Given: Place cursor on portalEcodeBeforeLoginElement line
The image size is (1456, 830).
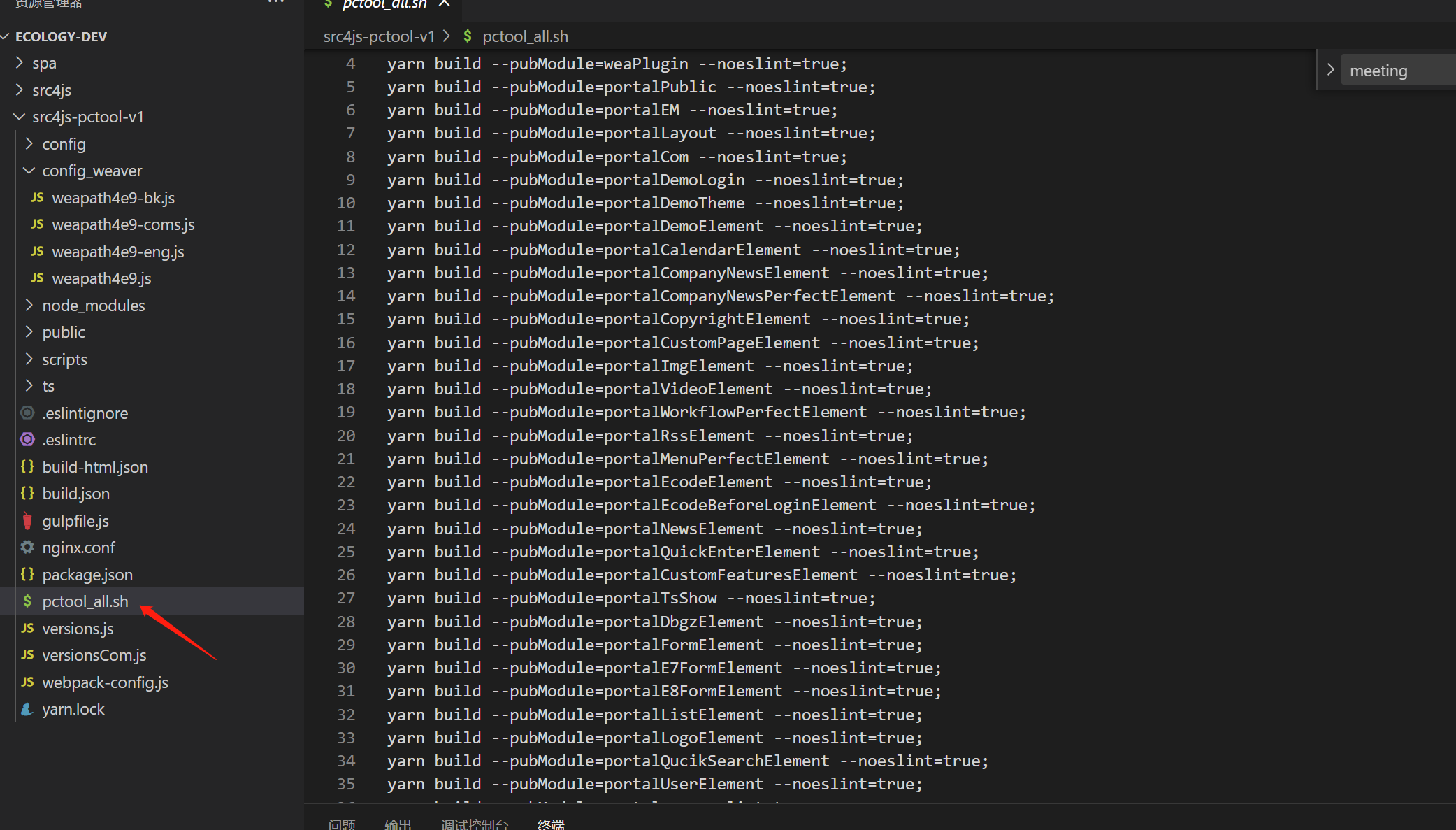Looking at the screenshot, I should 711,505.
